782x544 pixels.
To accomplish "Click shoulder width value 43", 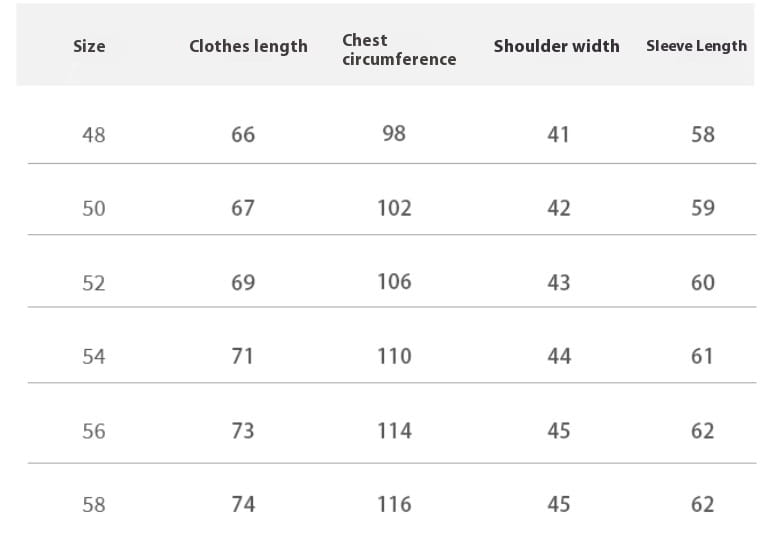I will click(559, 283).
